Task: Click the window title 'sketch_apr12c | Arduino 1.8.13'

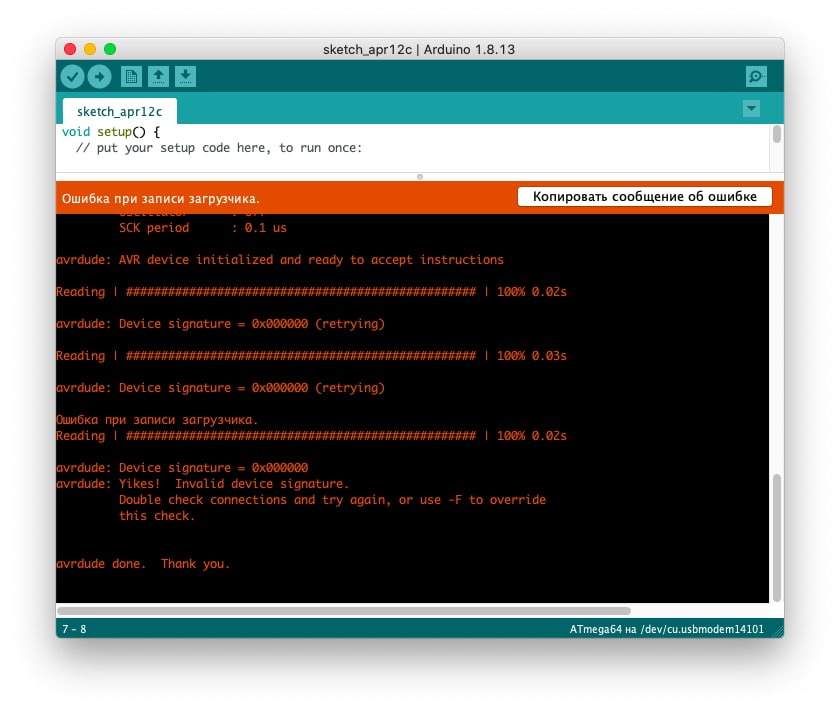Action: click(419, 49)
